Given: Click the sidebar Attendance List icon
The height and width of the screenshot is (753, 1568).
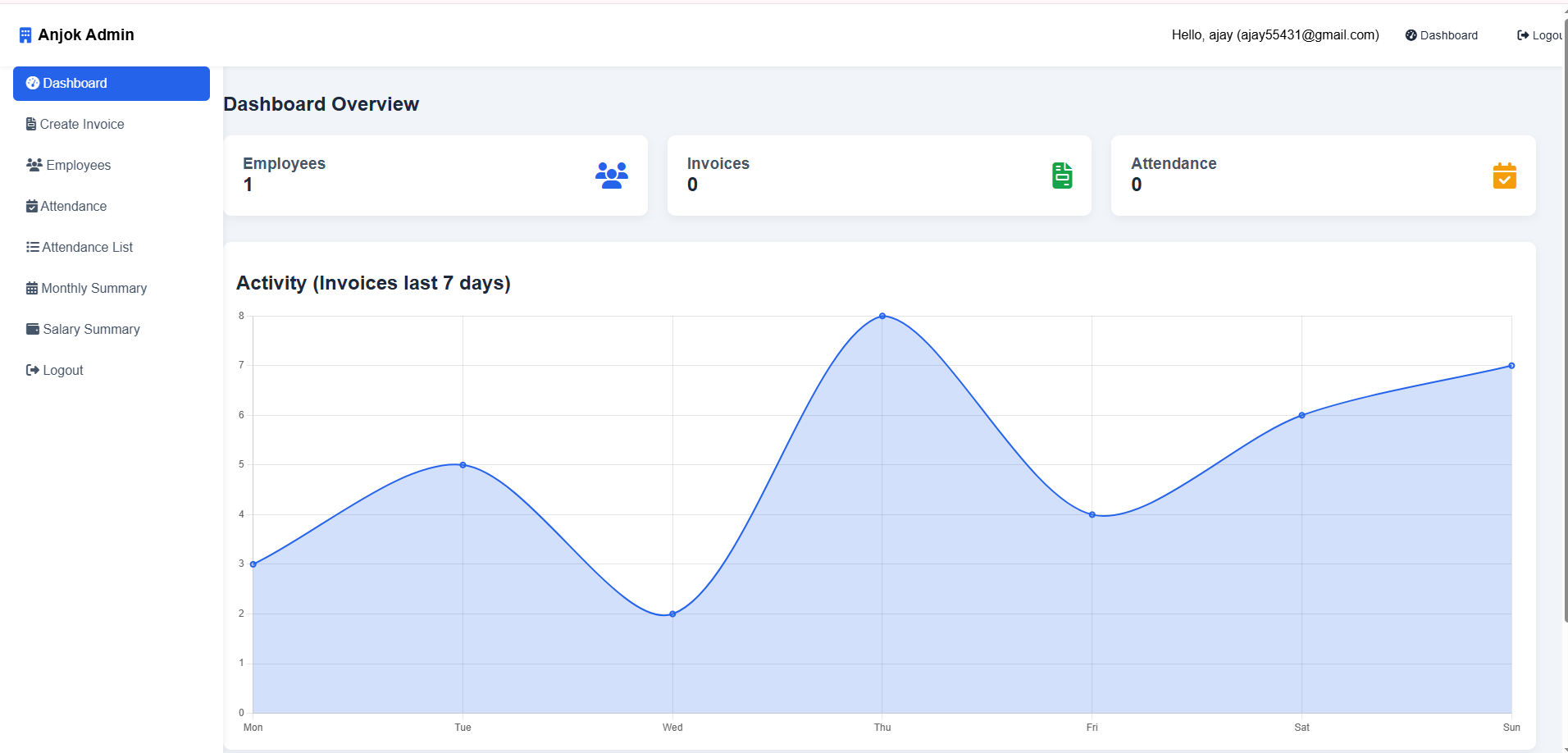Looking at the screenshot, I should tap(33, 247).
